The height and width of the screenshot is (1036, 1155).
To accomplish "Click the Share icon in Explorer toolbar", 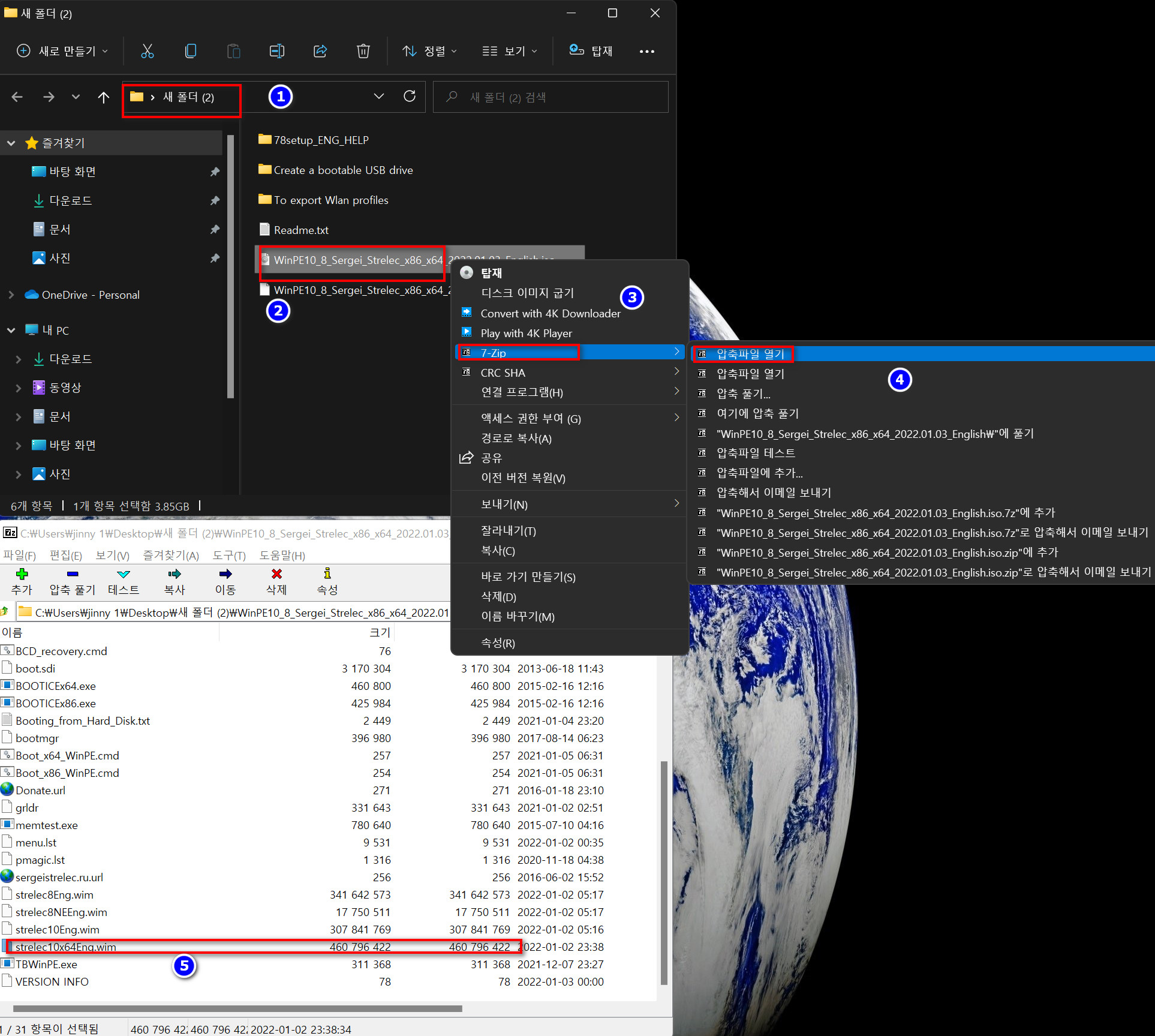I will [x=320, y=51].
